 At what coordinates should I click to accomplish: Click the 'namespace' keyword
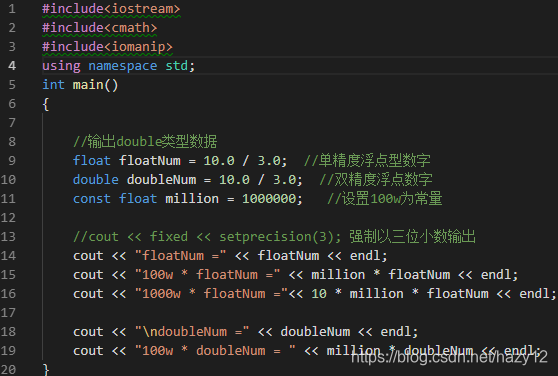pos(122,66)
